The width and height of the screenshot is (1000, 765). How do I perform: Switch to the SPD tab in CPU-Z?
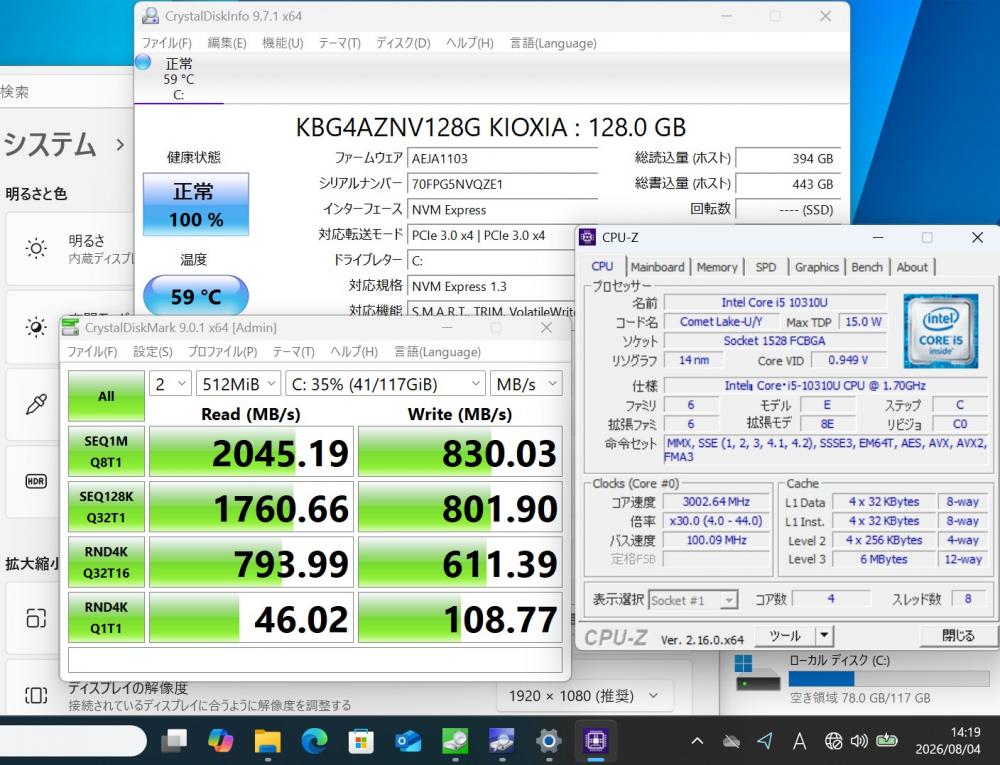pos(765,267)
